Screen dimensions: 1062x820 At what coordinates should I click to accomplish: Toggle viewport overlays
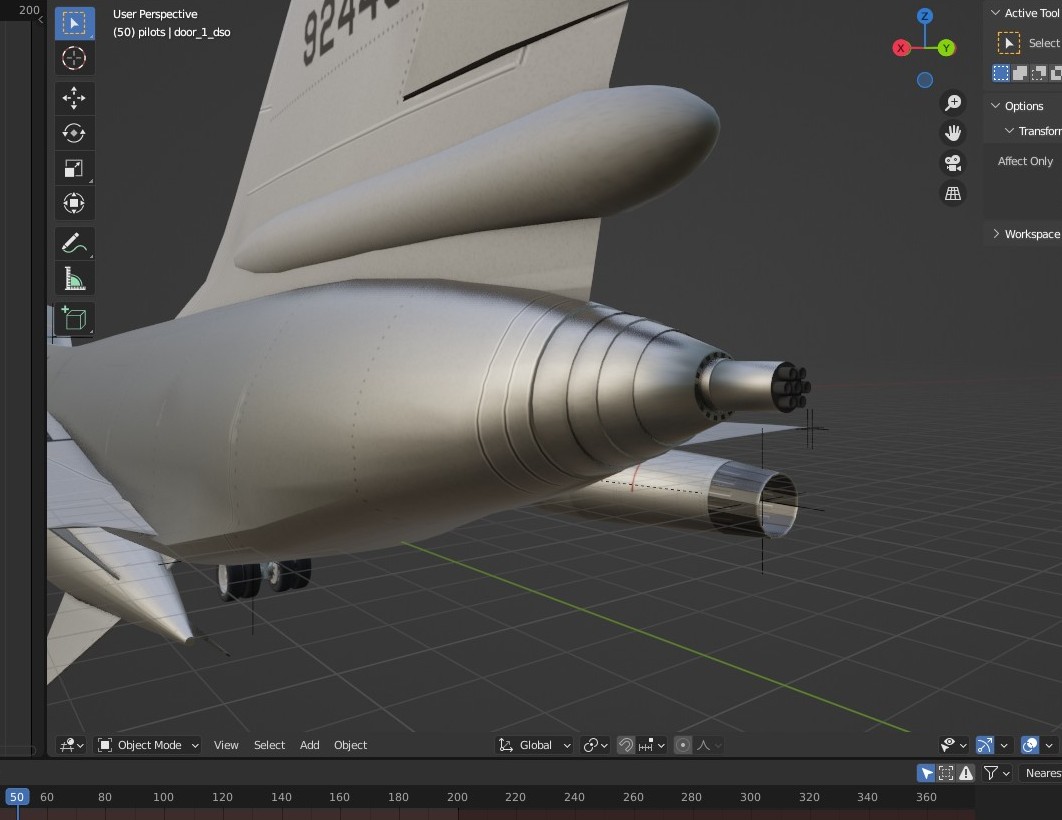[x=1030, y=745]
